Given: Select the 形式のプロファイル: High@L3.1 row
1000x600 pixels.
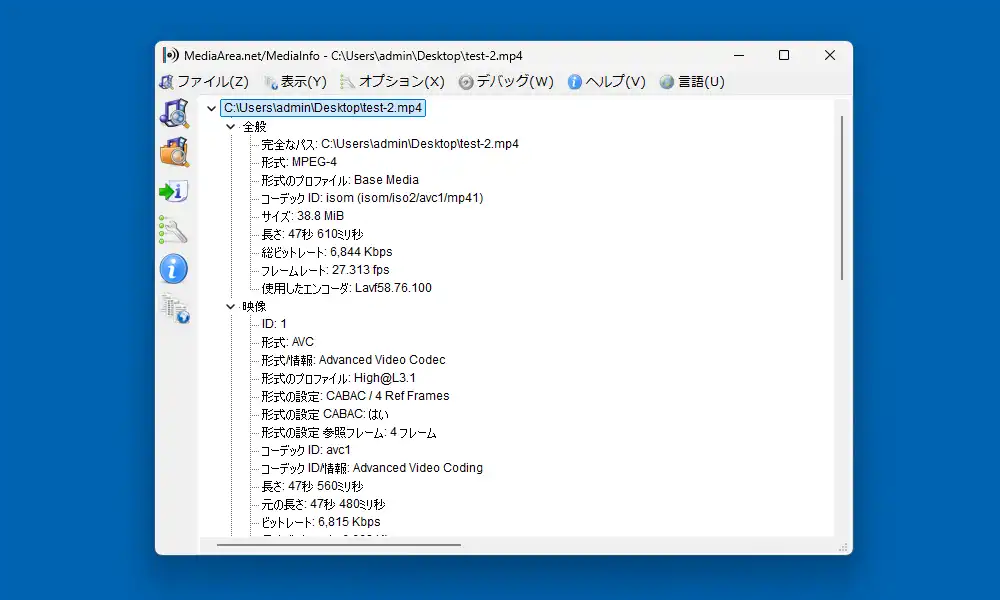Looking at the screenshot, I should pyautogui.click(x=338, y=378).
